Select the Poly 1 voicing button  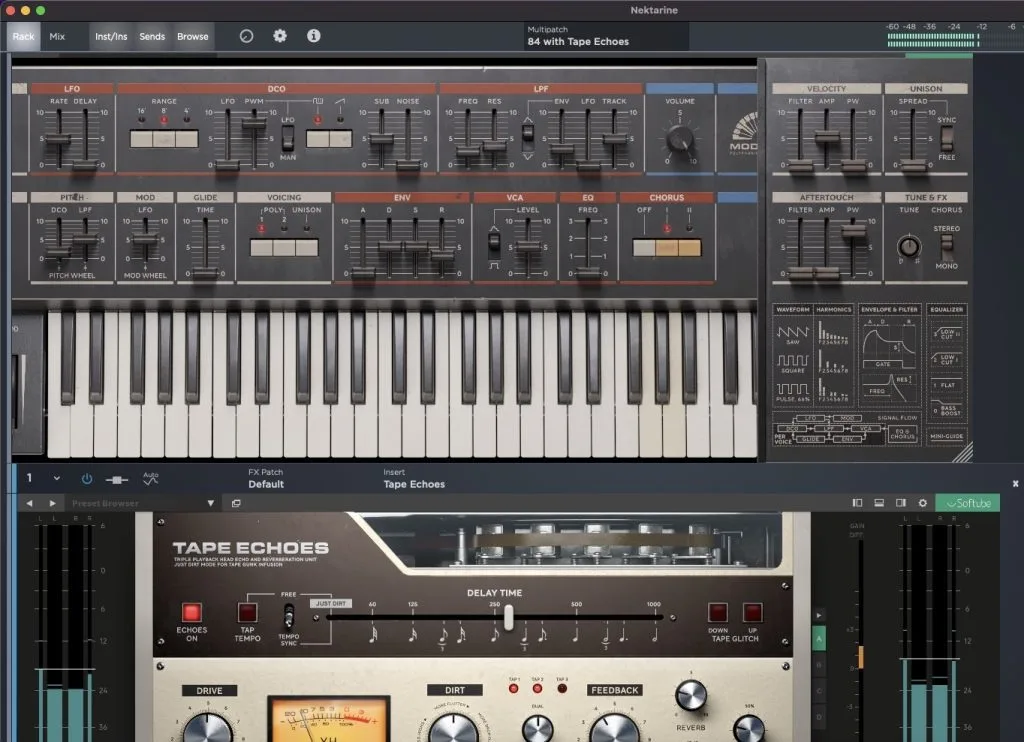pyautogui.click(x=261, y=248)
